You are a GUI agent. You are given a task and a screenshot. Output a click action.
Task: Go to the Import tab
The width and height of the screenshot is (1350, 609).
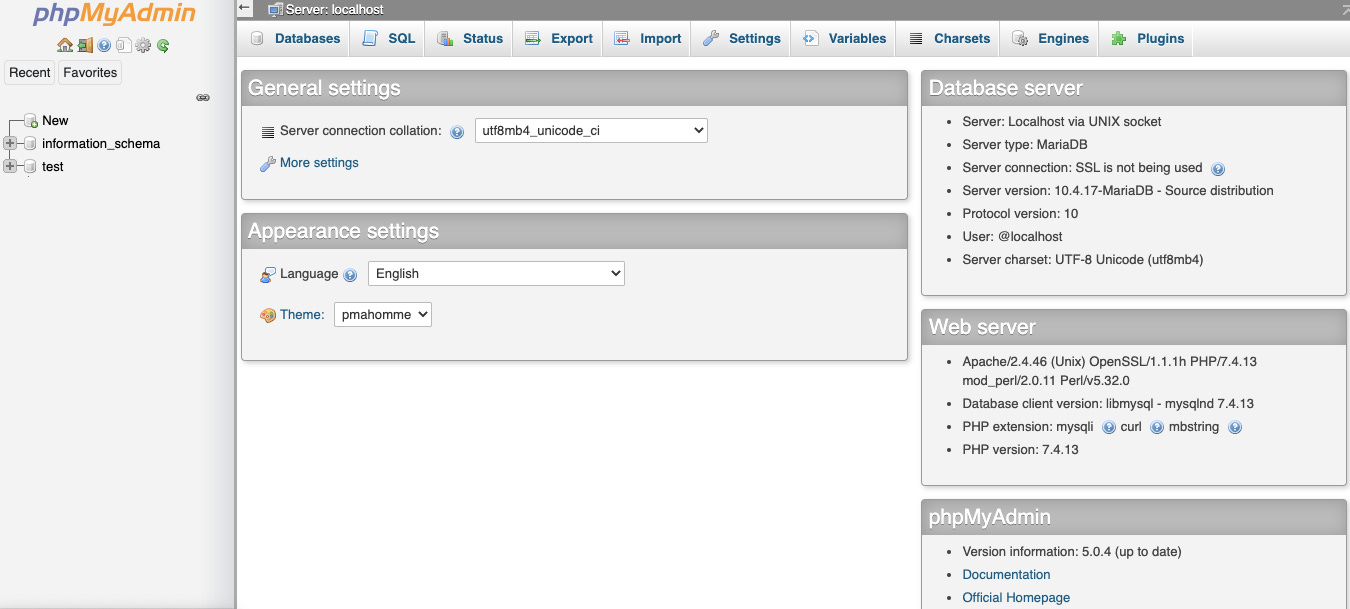[648, 39]
